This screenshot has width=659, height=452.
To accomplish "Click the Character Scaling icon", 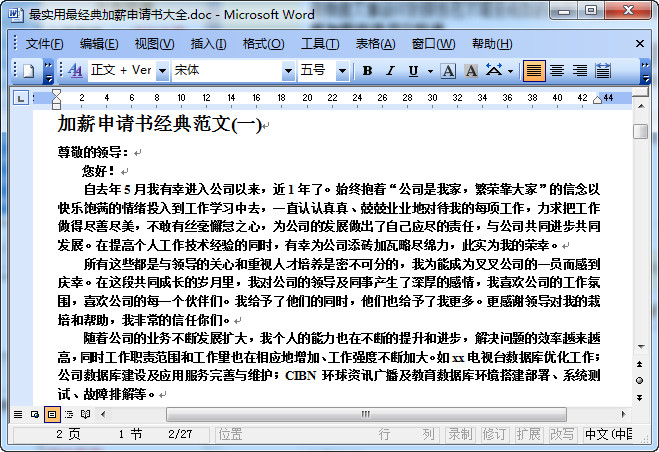I will click(494, 70).
